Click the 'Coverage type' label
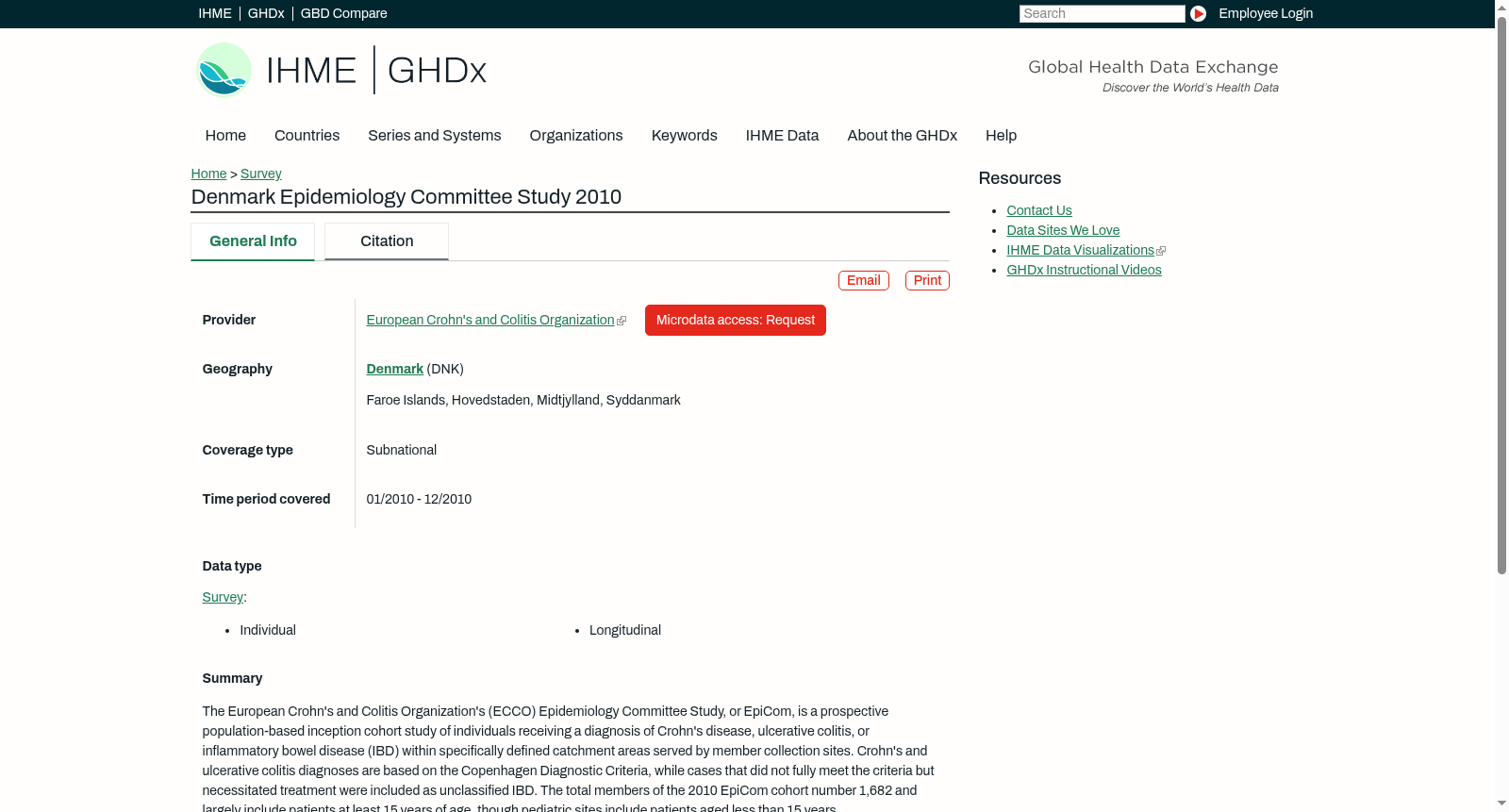1509x812 pixels. (x=247, y=450)
